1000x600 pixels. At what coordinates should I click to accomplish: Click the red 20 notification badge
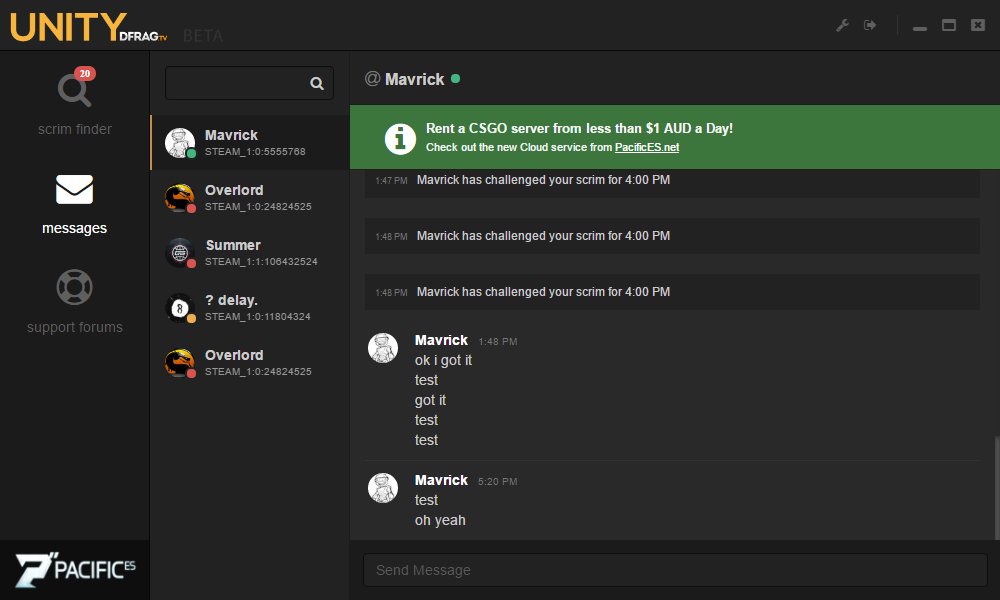85,73
